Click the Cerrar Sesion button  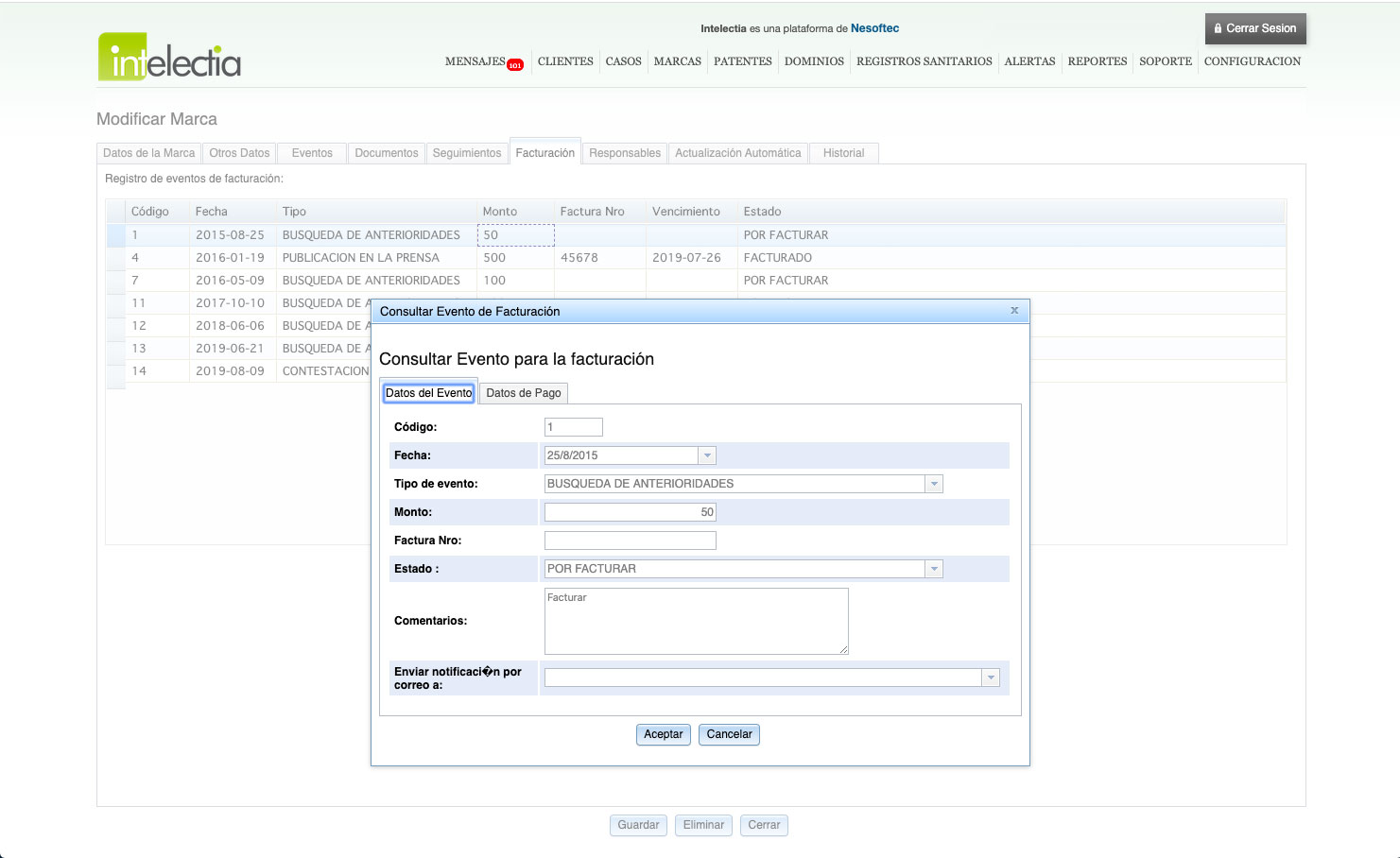(x=1254, y=28)
